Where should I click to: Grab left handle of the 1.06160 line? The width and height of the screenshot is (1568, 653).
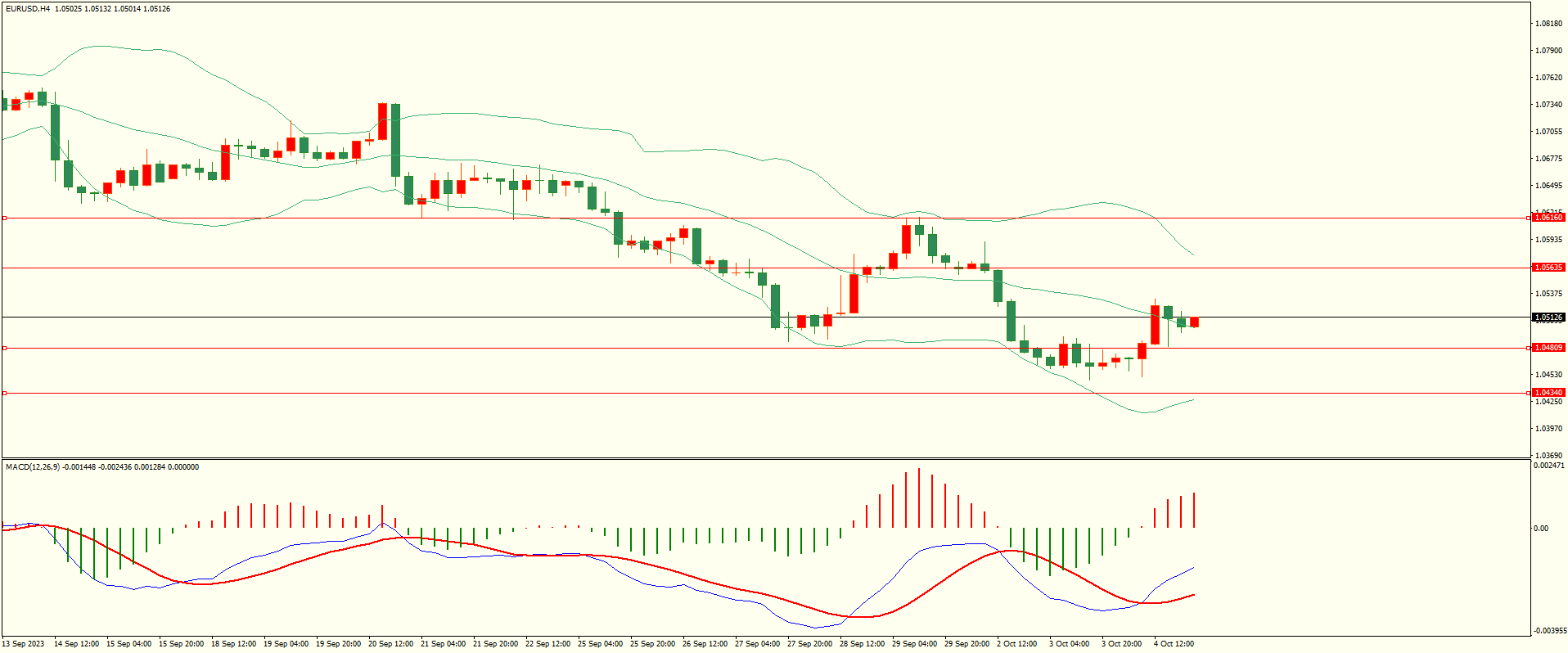click(x=4, y=218)
